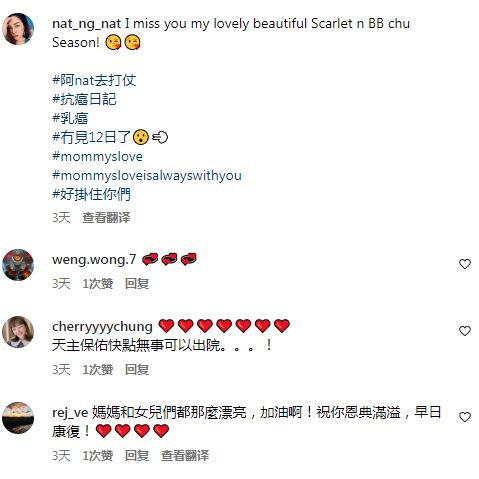Open hashtag #抗癌日記
This screenshot has width=479, height=479.
point(84,99)
